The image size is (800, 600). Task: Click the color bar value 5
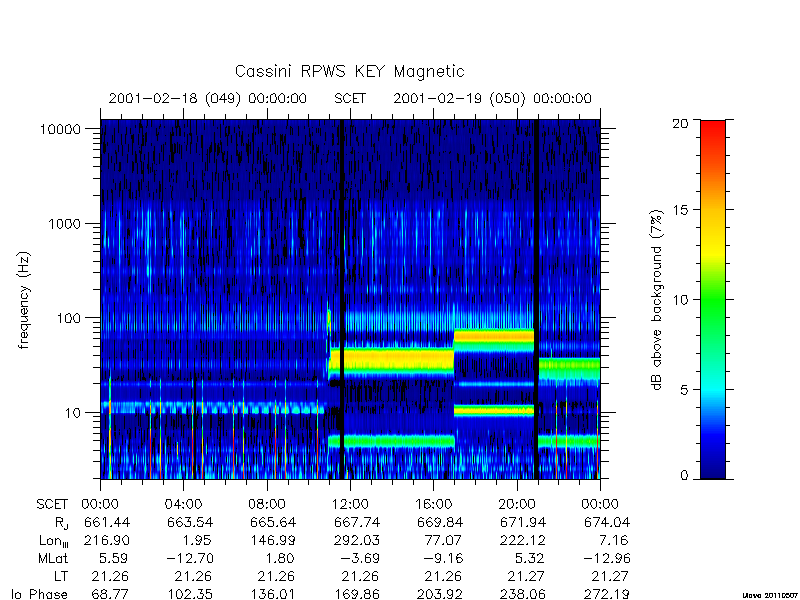tap(684, 390)
